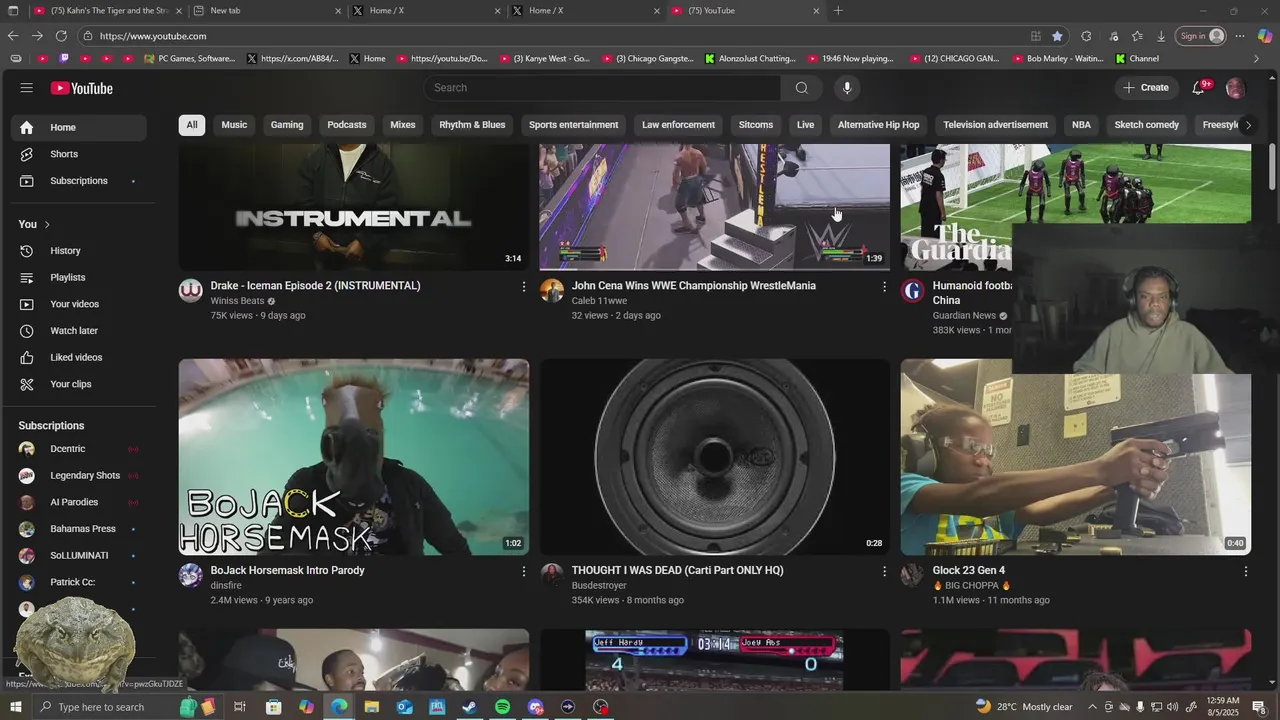Open Watch later in the sidebar
The image size is (1280, 720).
79,331
